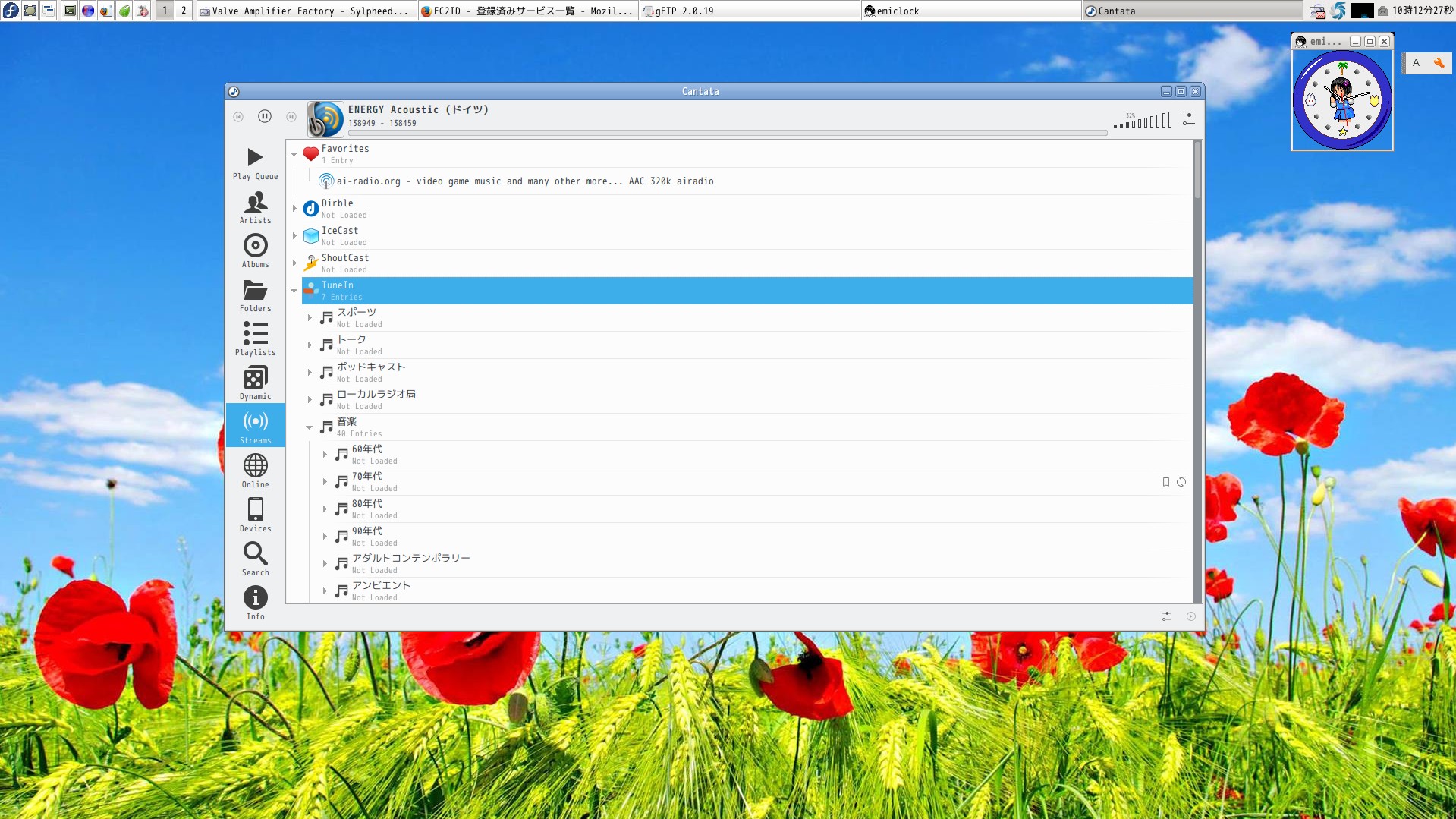Collapse the 音楽 category
The image size is (1456, 819).
click(310, 427)
